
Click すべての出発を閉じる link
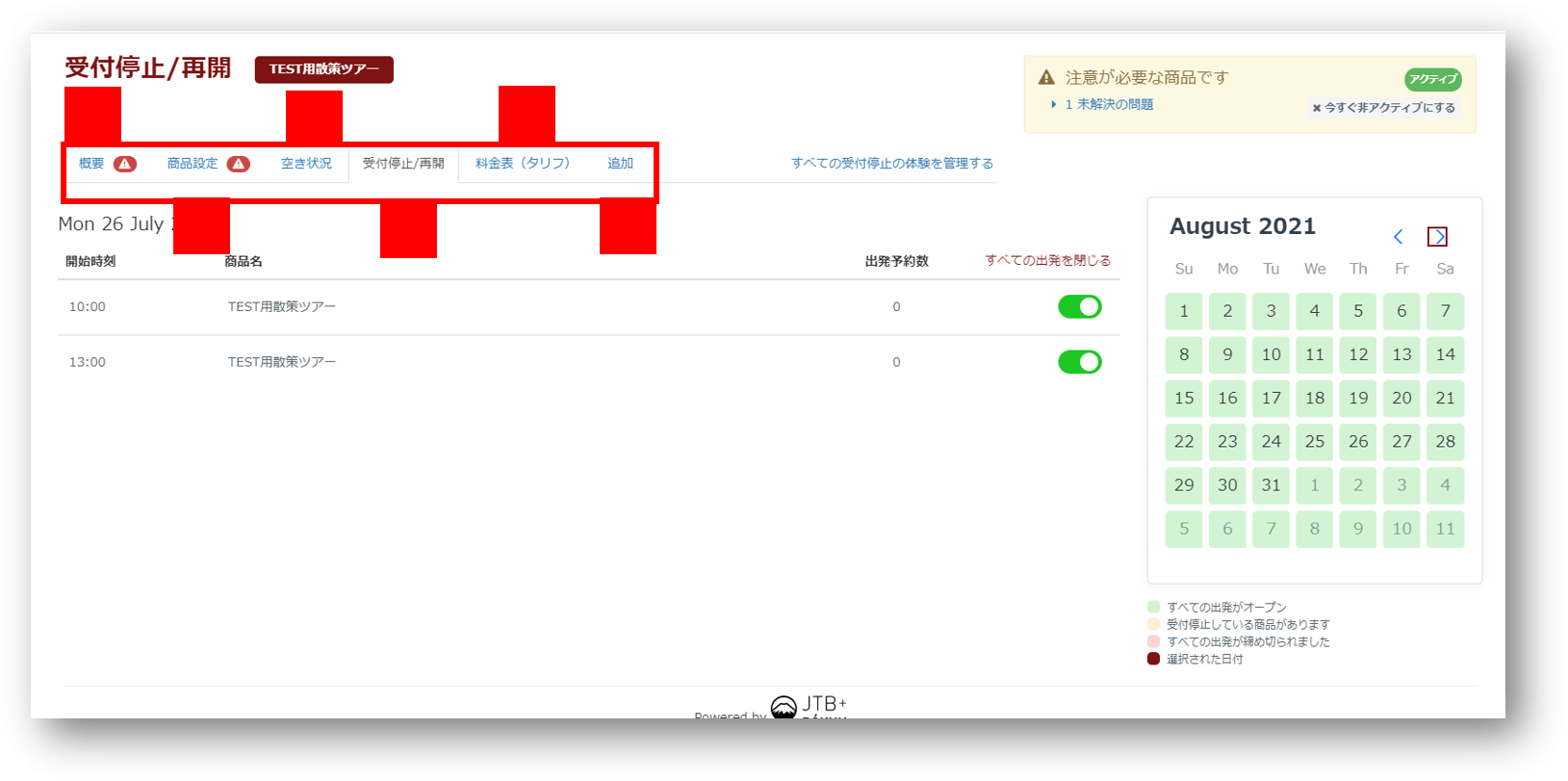coord(1048,261)
